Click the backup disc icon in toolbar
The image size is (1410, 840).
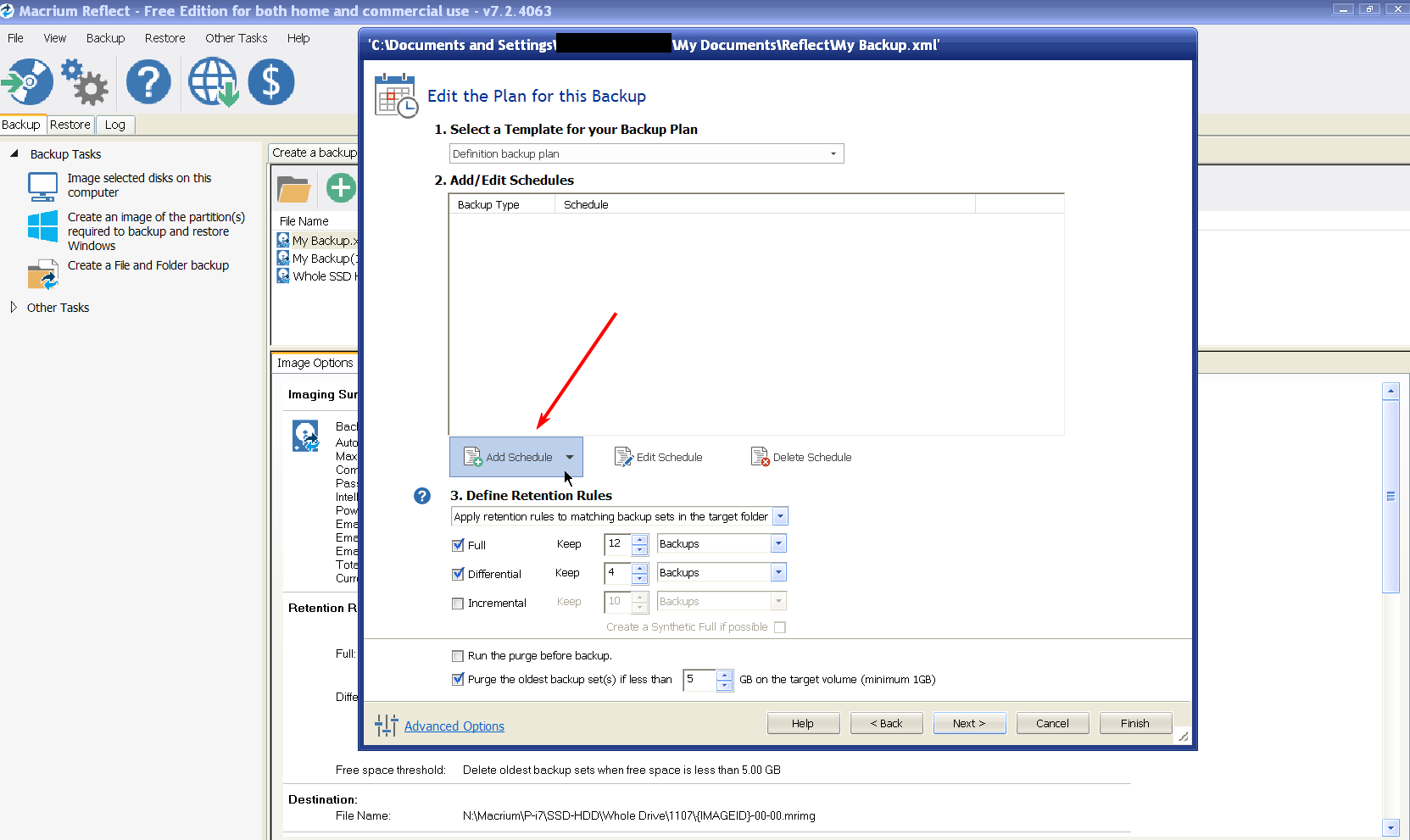[28, 82]
